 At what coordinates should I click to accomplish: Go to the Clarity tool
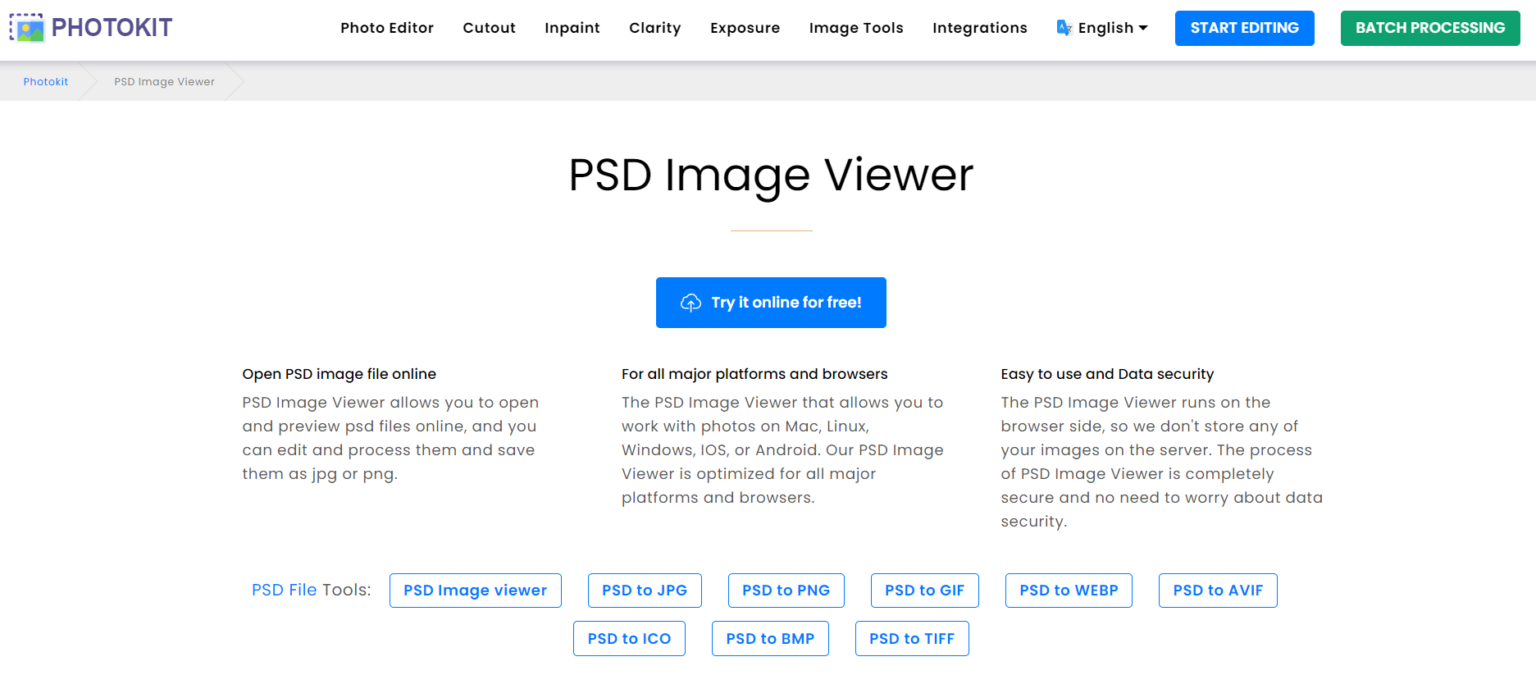tap(655, 28)
